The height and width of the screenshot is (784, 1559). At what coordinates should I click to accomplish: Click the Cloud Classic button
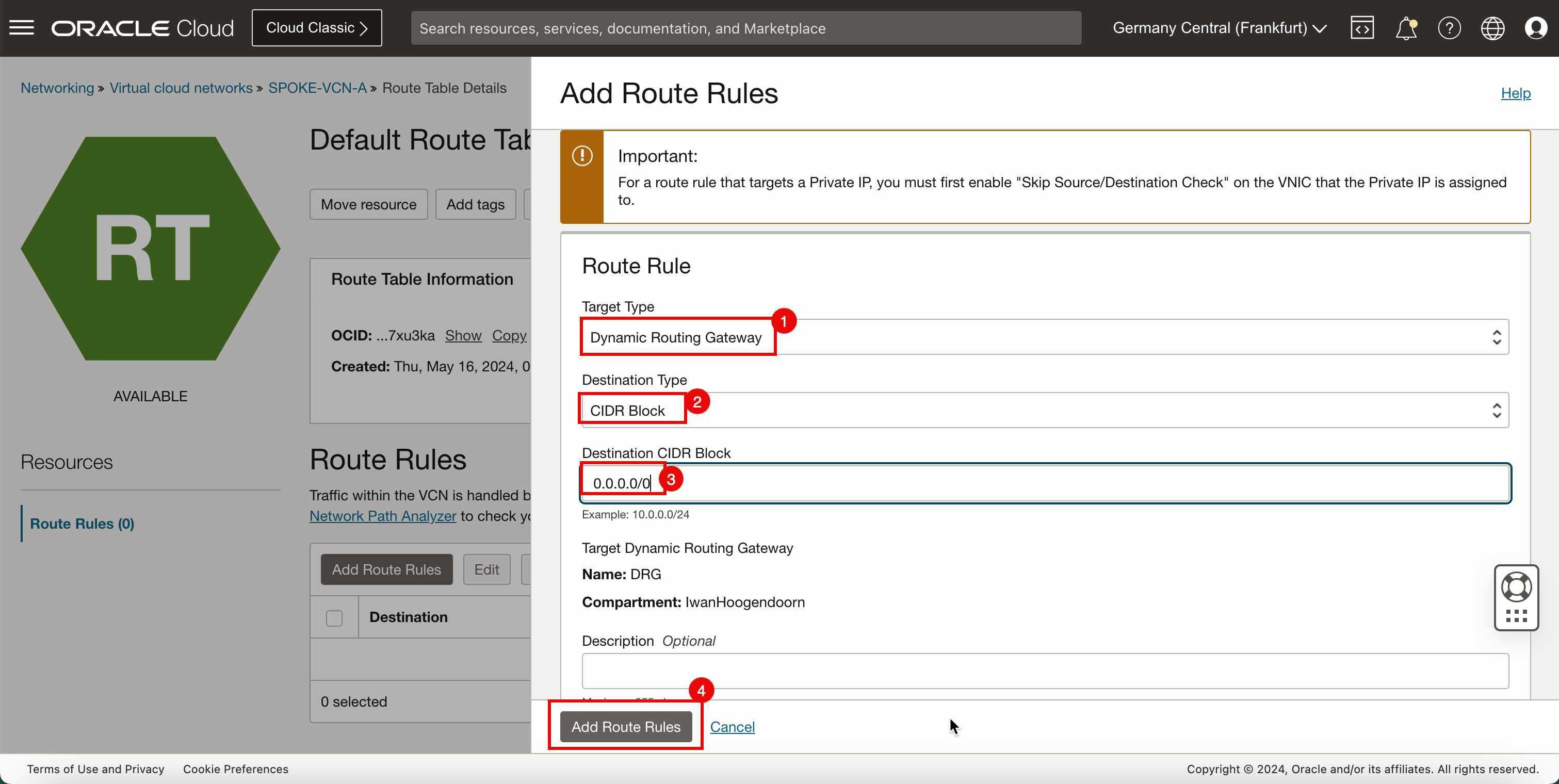pyautogui.click(x=317, y=28)
